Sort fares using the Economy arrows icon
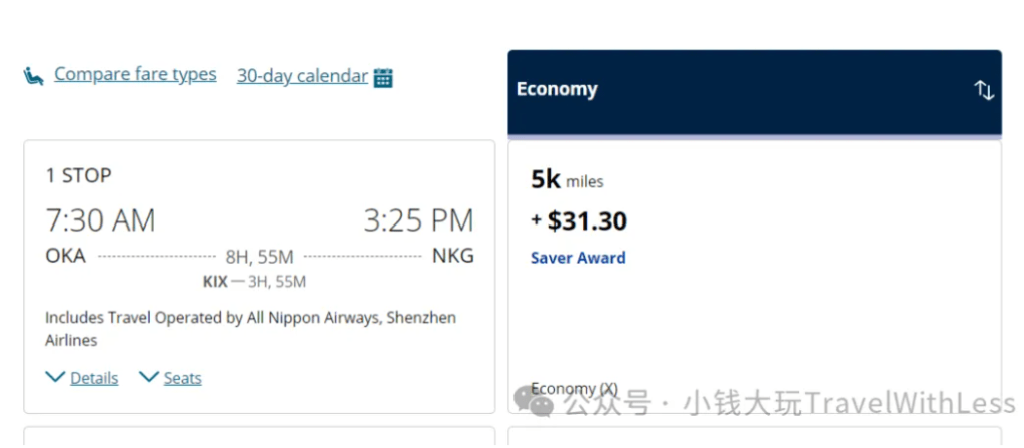The image size is (1024, 448). (x=984, y=90)
